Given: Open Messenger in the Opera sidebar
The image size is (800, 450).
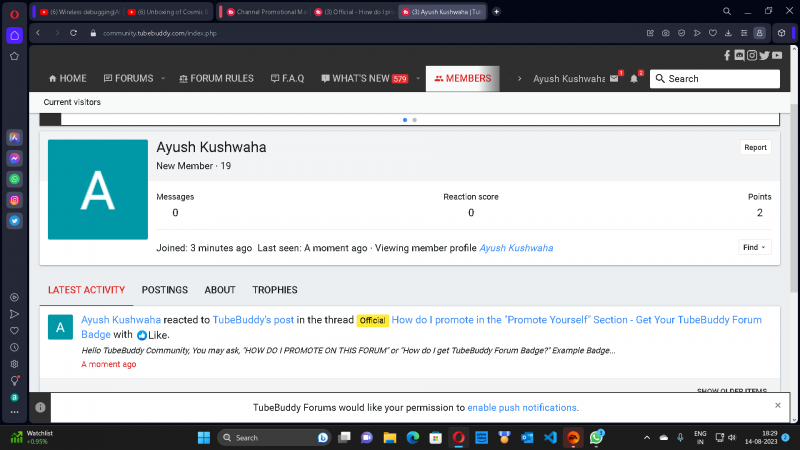Looking at the screenshot, I should [x=15, y=158].
